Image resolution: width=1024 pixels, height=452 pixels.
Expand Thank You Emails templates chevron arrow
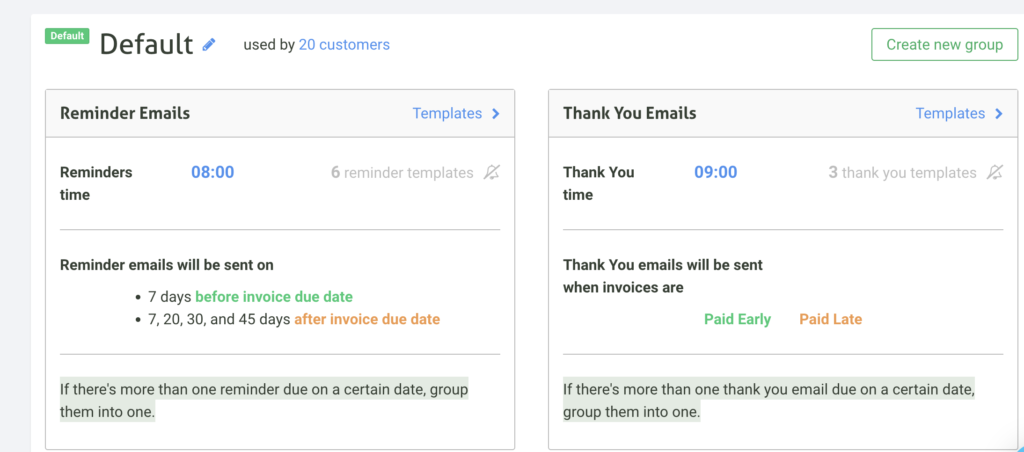pyautogui.click(x=999, y=114)
